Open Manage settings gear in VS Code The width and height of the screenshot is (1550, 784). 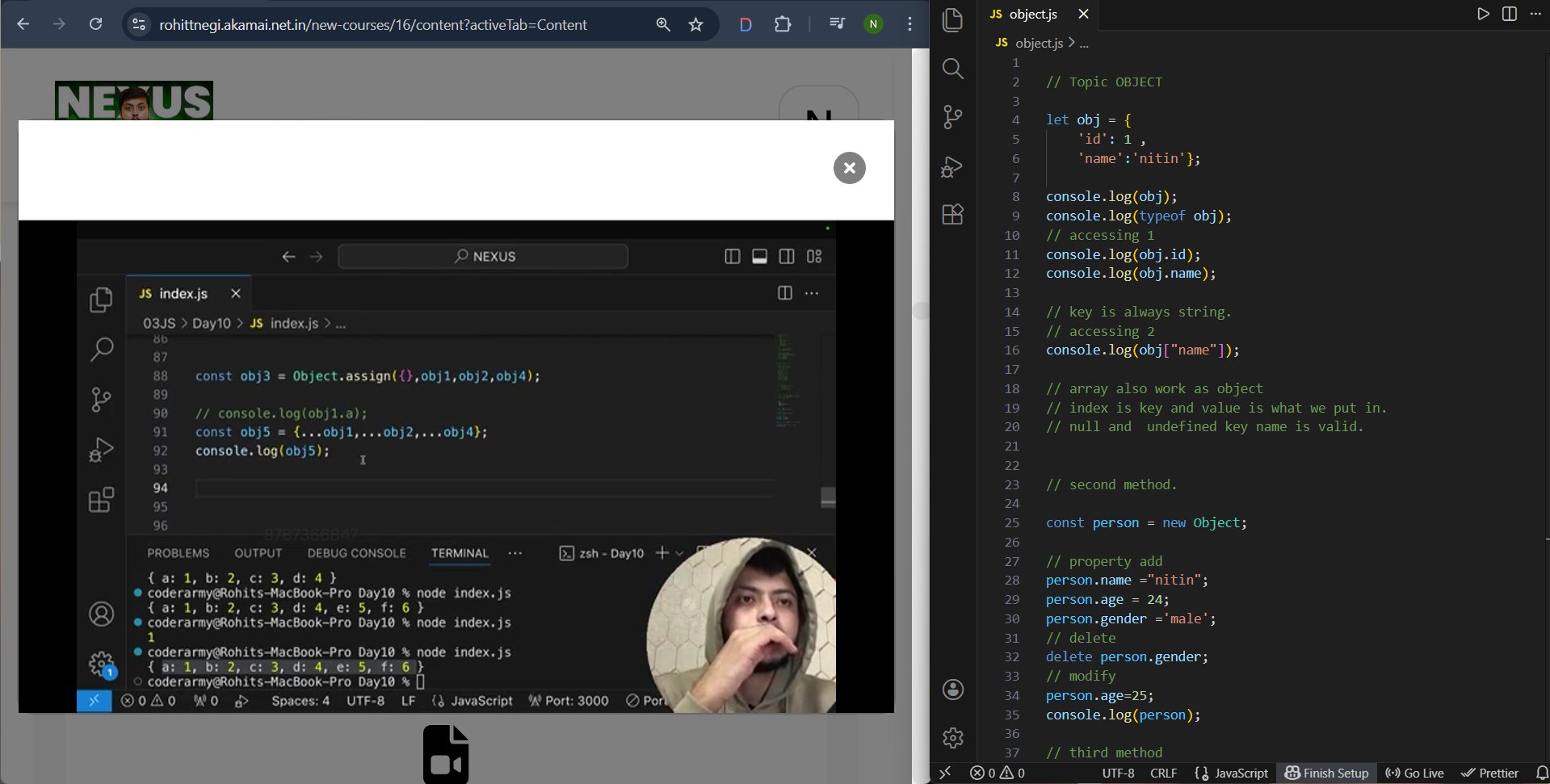953,738
